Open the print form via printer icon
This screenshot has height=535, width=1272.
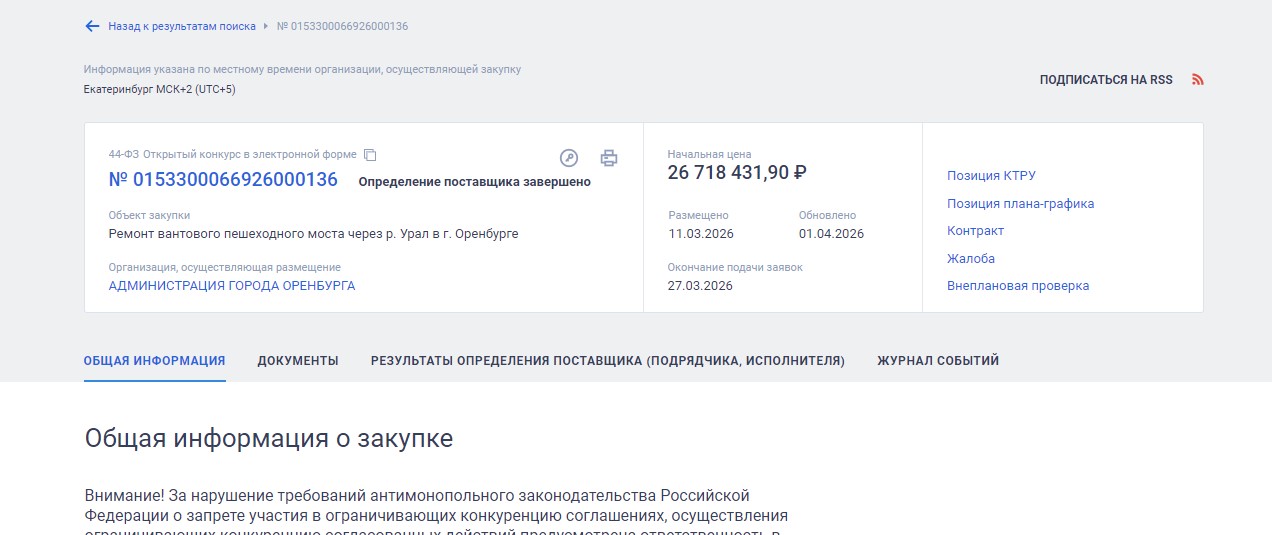point(609,158)
